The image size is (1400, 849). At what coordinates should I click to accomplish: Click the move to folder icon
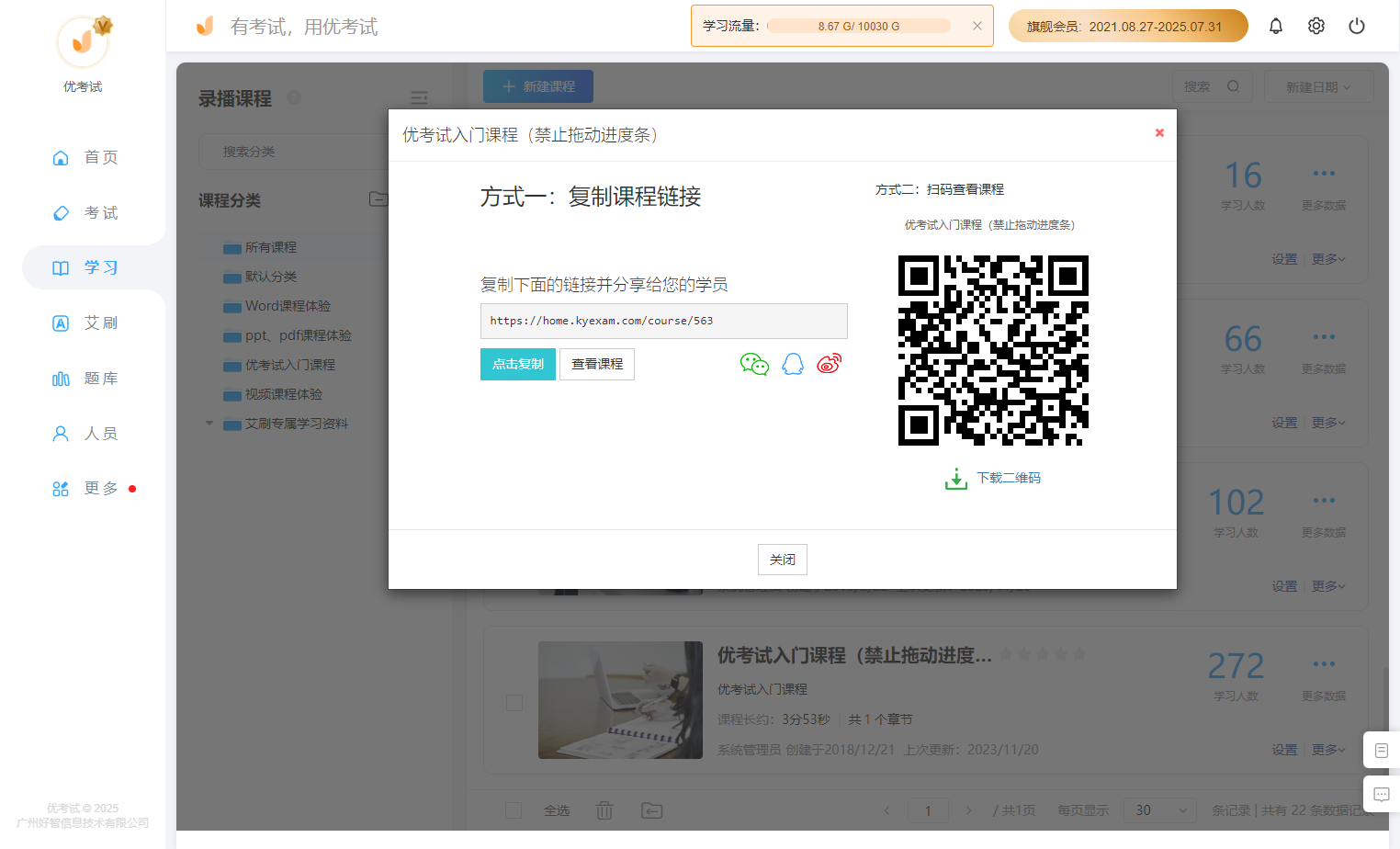tap(651, 810)
